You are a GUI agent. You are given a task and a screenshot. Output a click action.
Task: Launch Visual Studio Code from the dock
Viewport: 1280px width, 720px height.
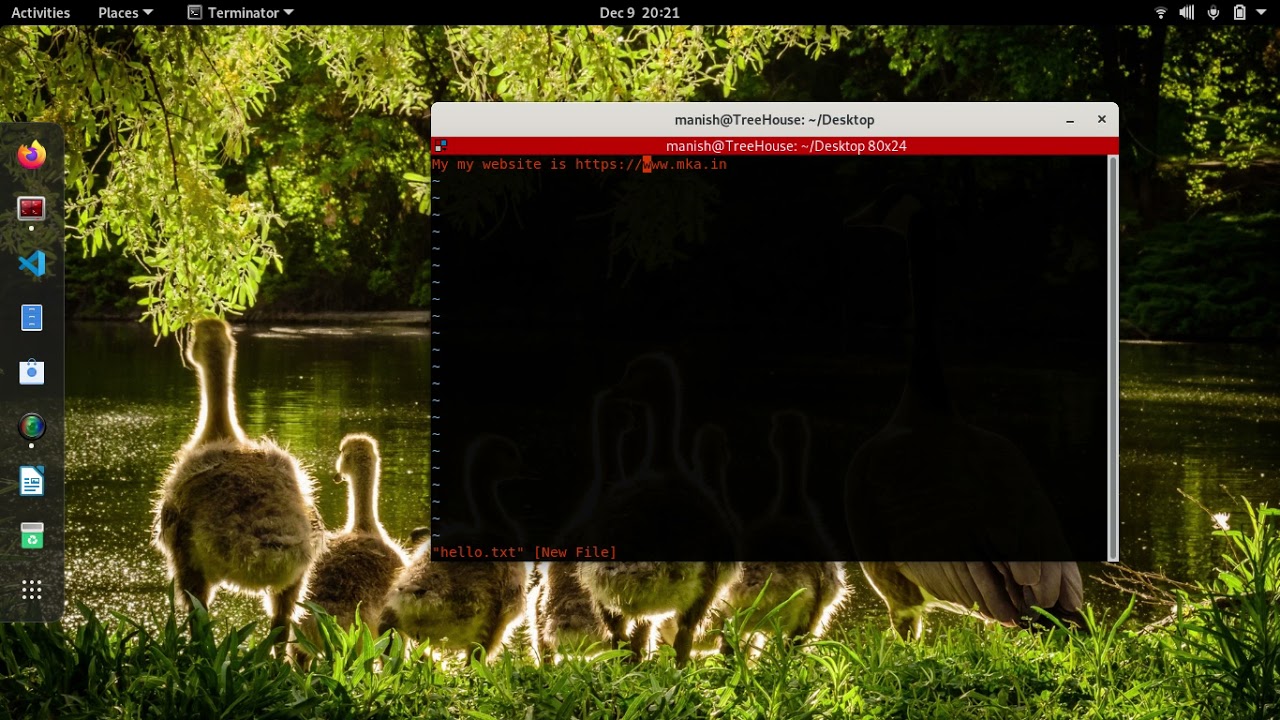coord(32,263)
